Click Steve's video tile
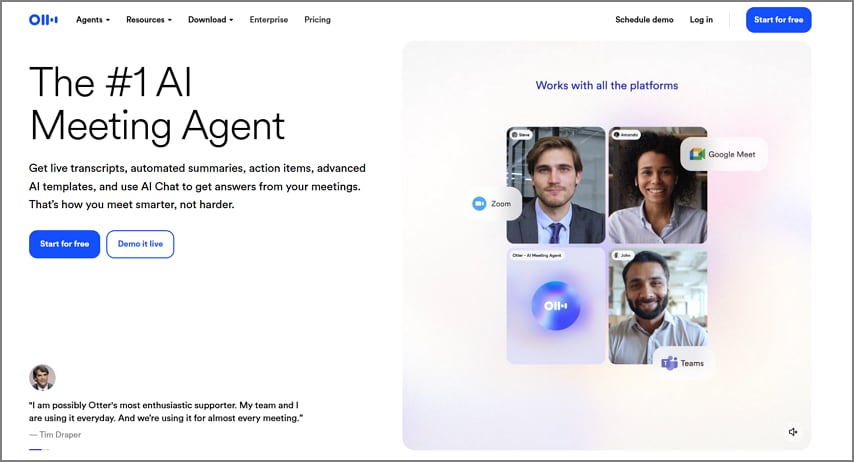 (556, 185)
